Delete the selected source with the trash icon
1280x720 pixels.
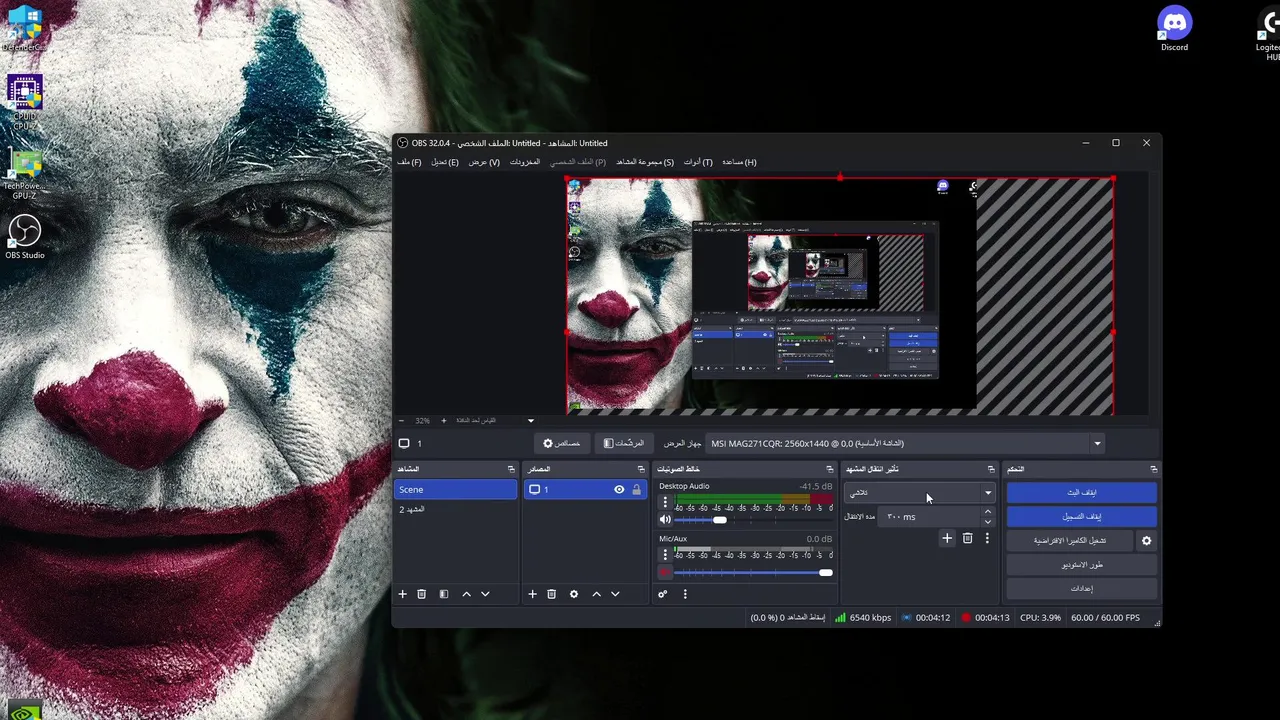pos(551,594)
